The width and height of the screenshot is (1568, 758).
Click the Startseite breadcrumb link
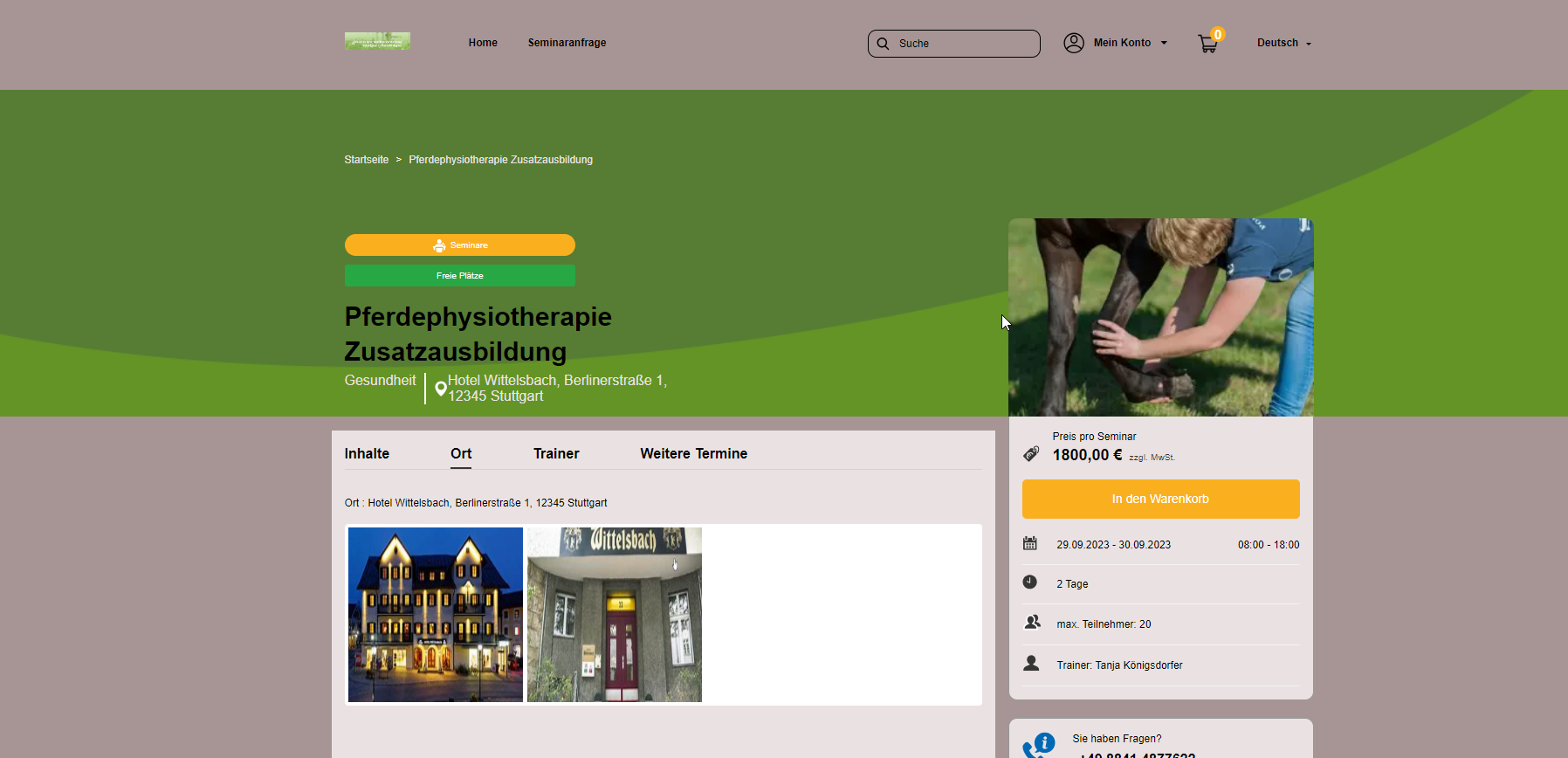(x=366, y=160)
